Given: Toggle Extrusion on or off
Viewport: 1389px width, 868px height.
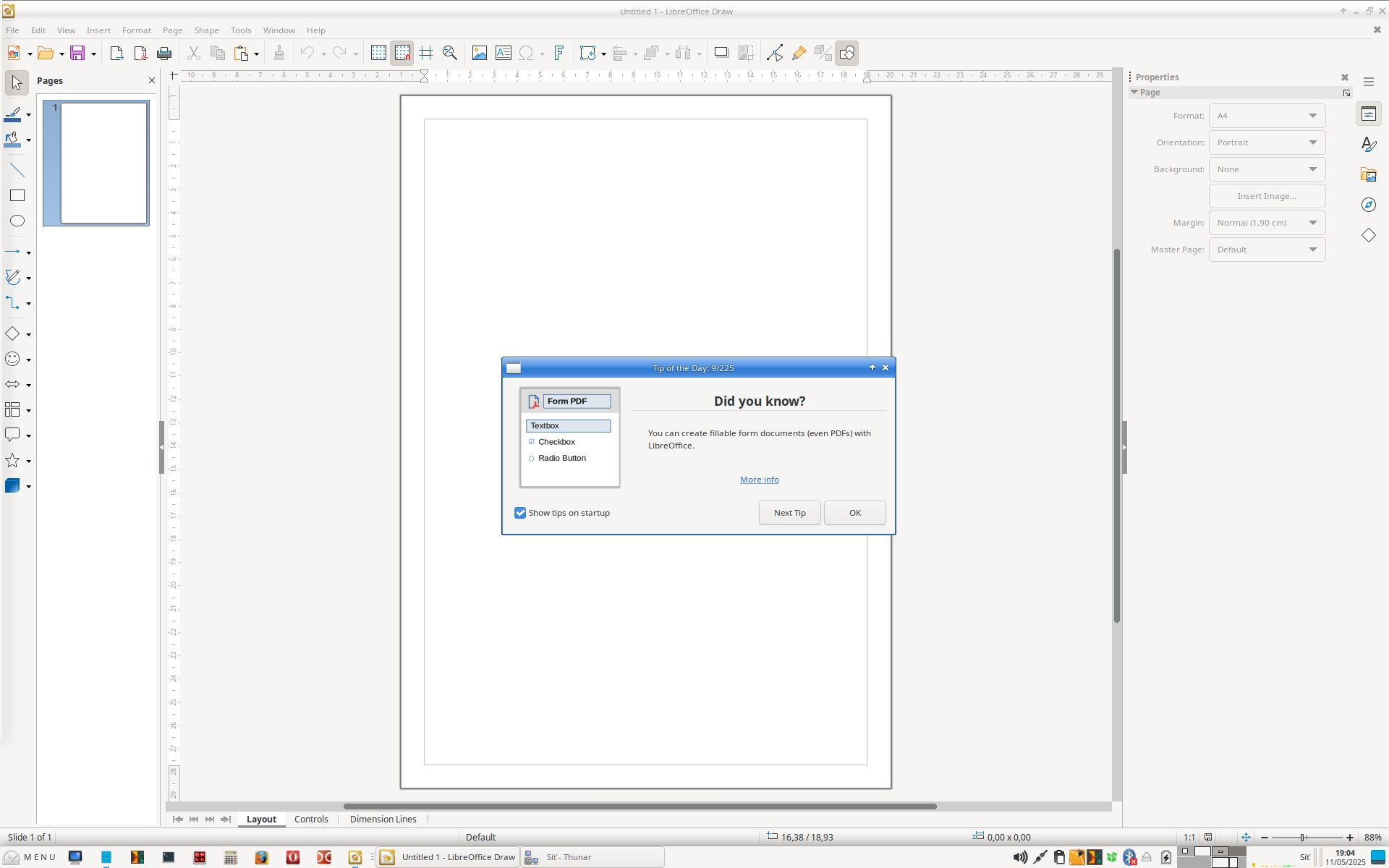Looking at the screenshot, I should pos(823,53).
